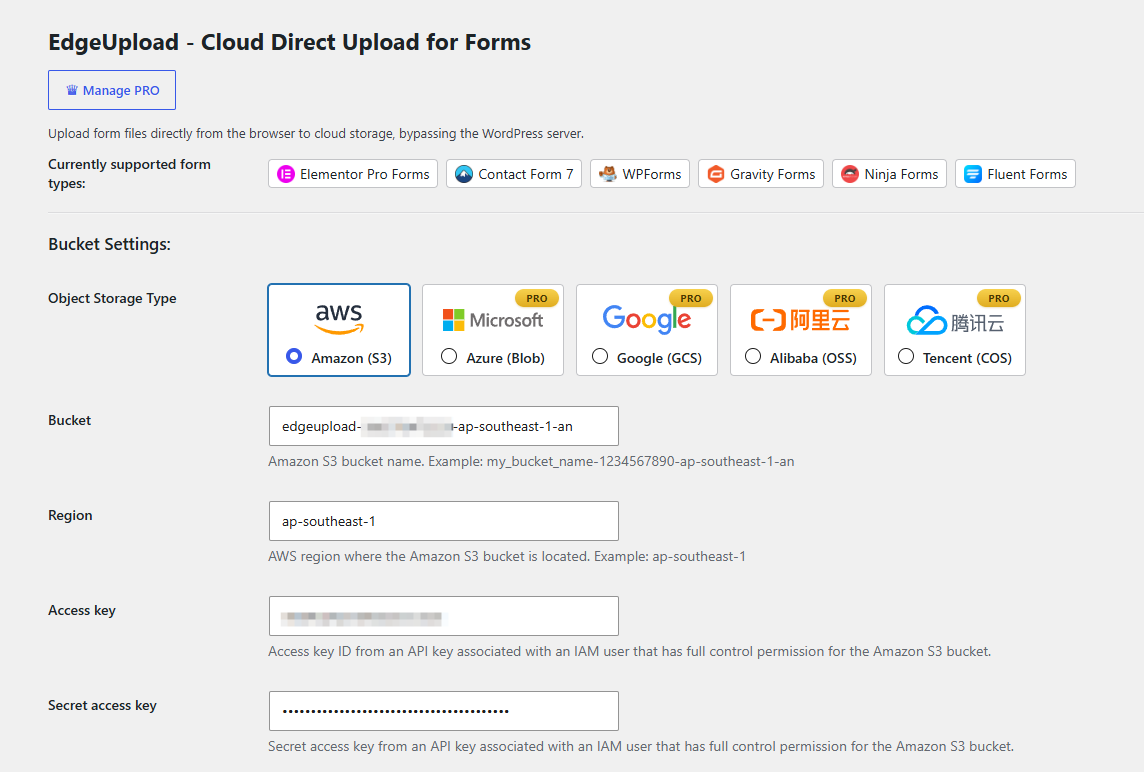This screenshot has height=772, width=1144.
Task: Focus the Secret access key field
Action: pyautogui.click(x=444, y=711)
